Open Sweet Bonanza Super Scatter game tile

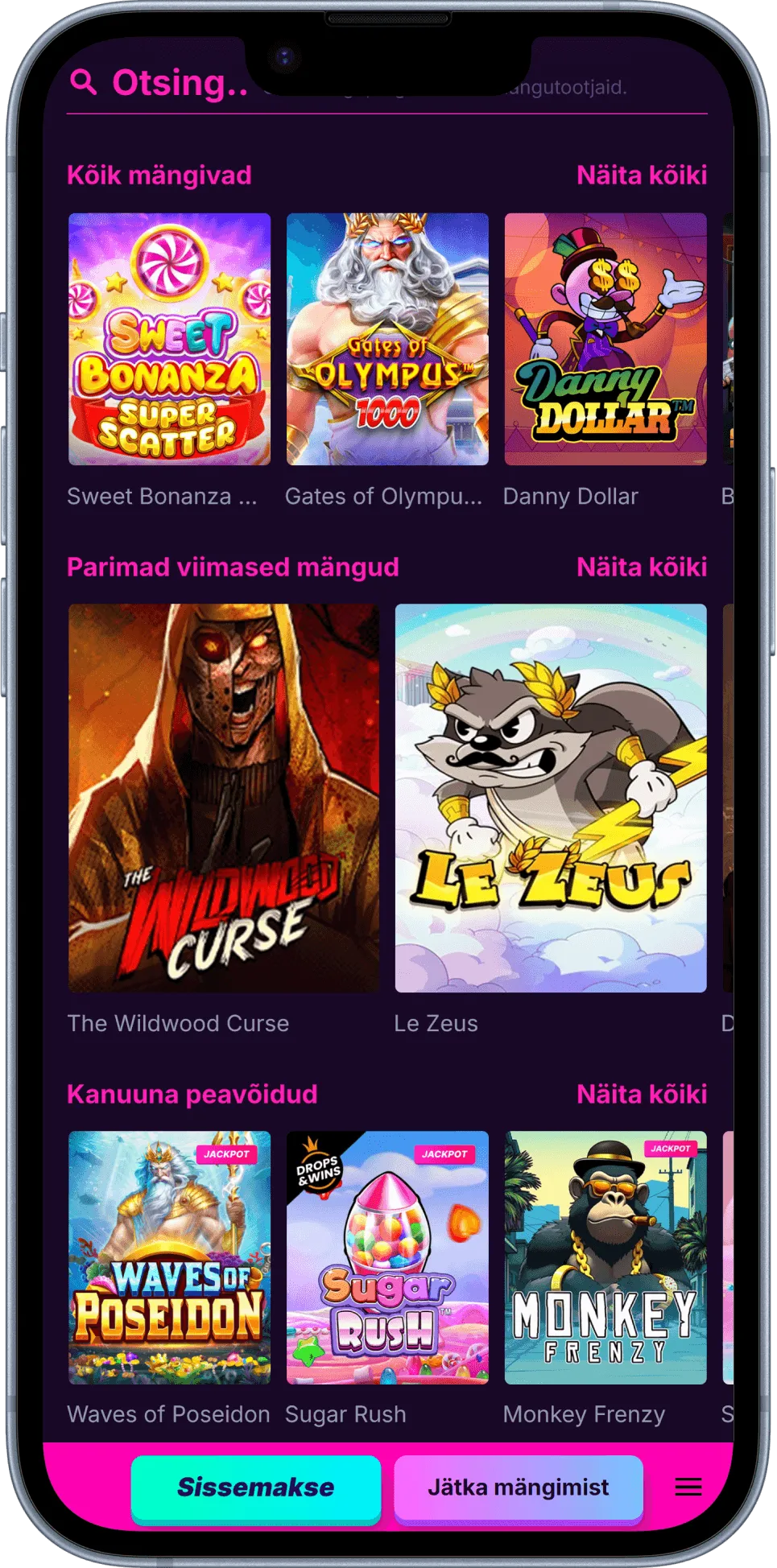pos(169,339)
